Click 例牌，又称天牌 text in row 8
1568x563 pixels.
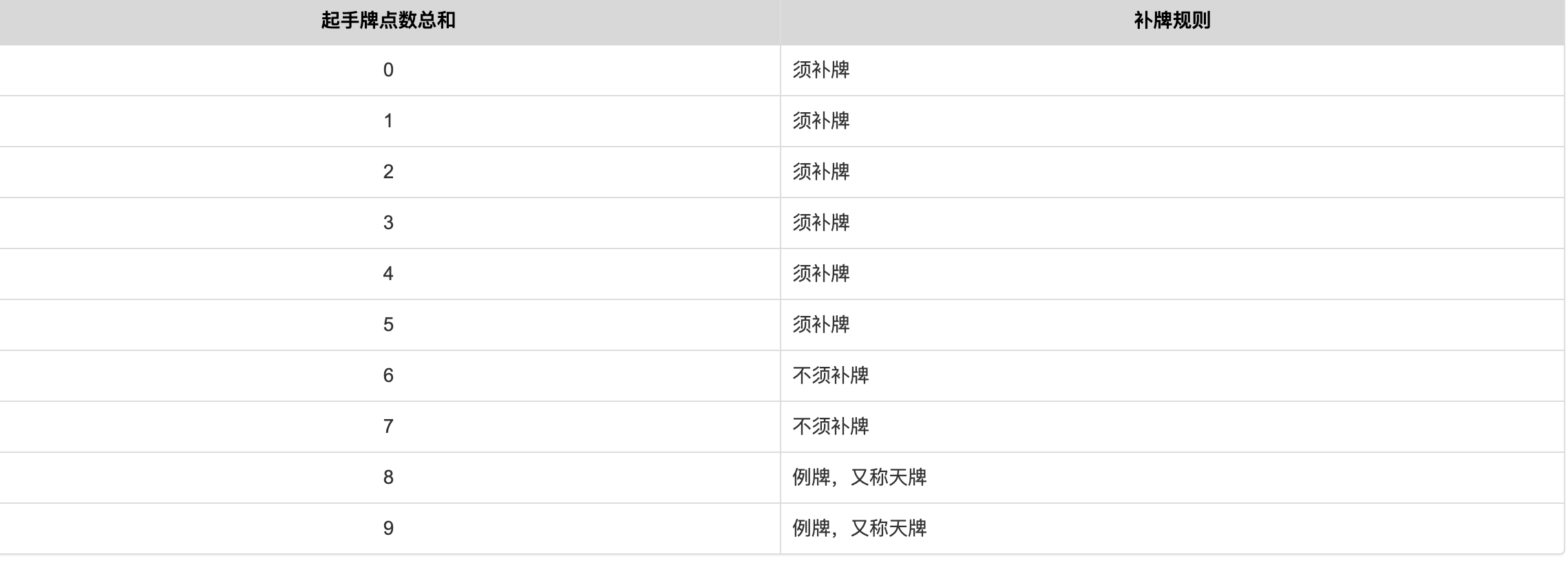click(x=860, y=478)
